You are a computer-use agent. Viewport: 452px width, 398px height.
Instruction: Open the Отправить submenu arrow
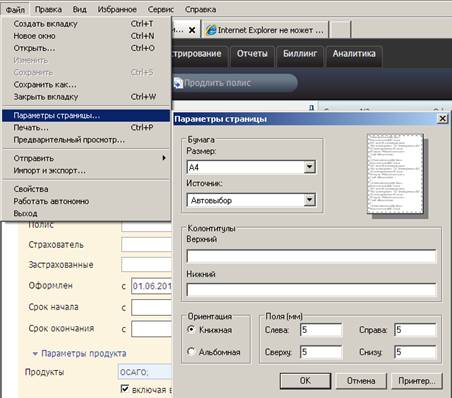tap(164, 158)
